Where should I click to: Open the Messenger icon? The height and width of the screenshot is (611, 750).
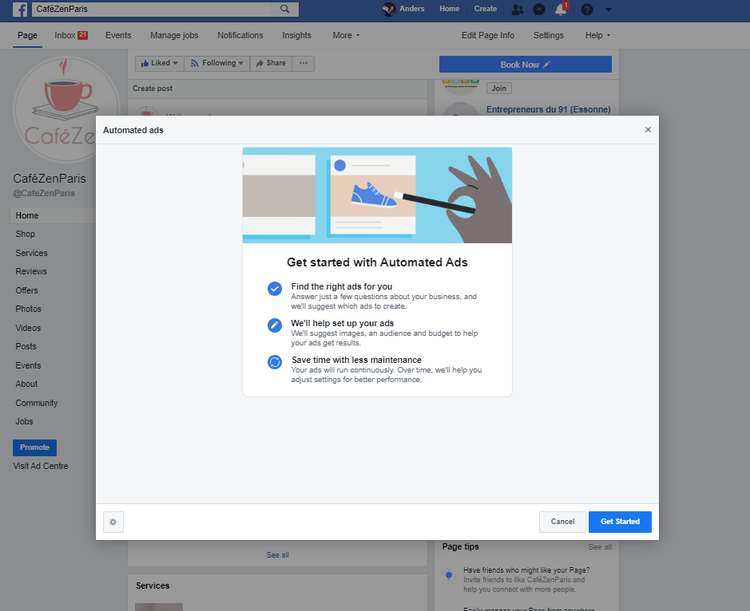[539, 9]
